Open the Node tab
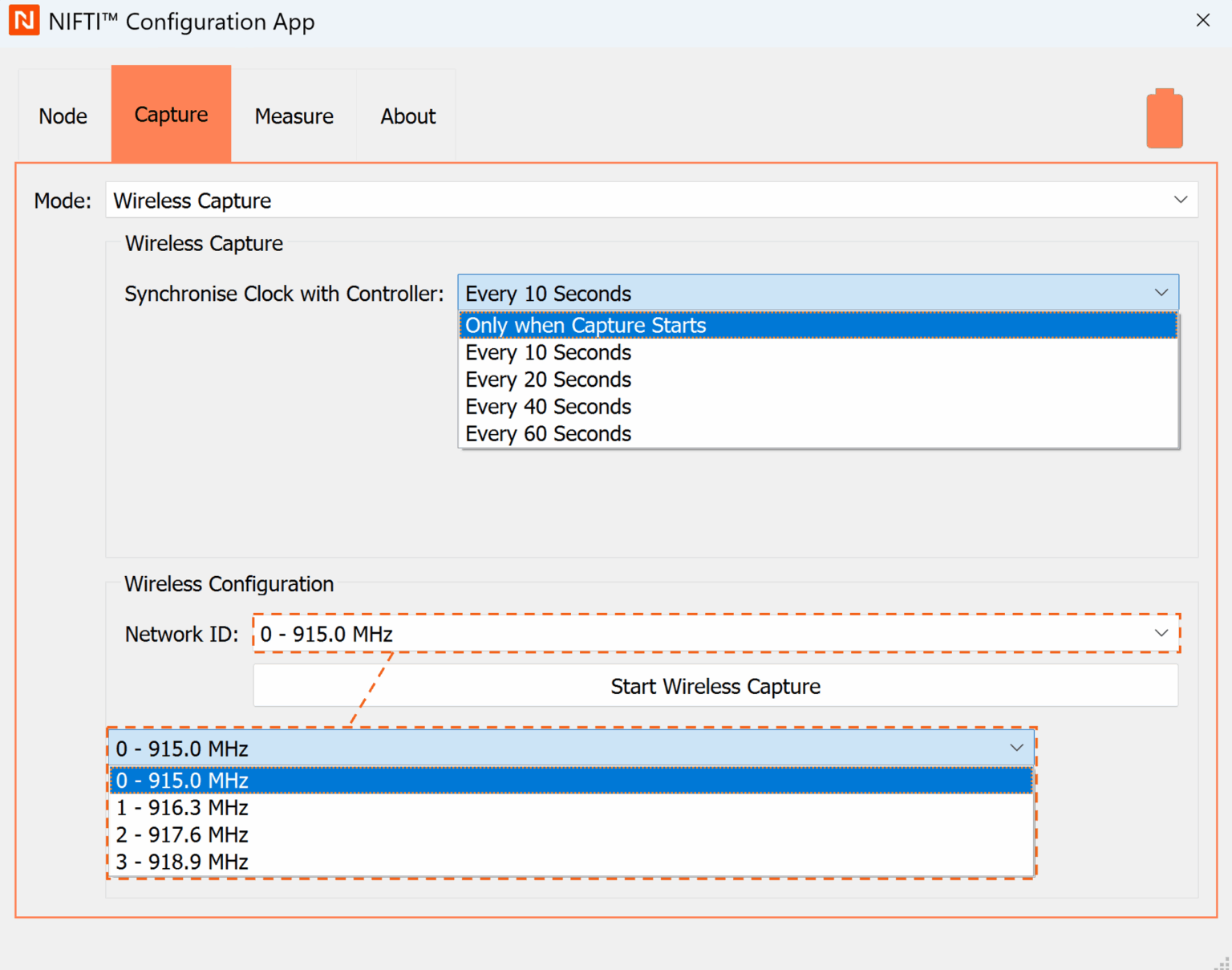Viewport: 1232px width, 970px height. pyautogui.click(x=63, y=116)
